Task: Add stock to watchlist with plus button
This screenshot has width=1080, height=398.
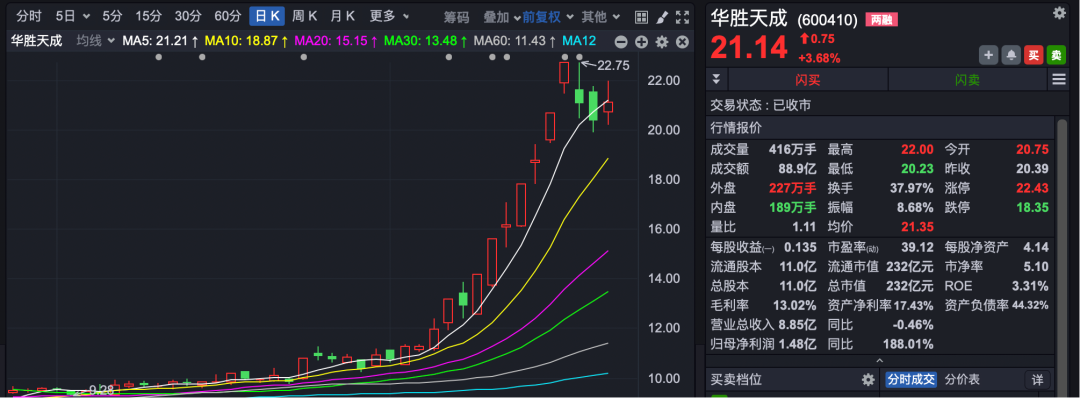Action: click(x=988, y=55)
